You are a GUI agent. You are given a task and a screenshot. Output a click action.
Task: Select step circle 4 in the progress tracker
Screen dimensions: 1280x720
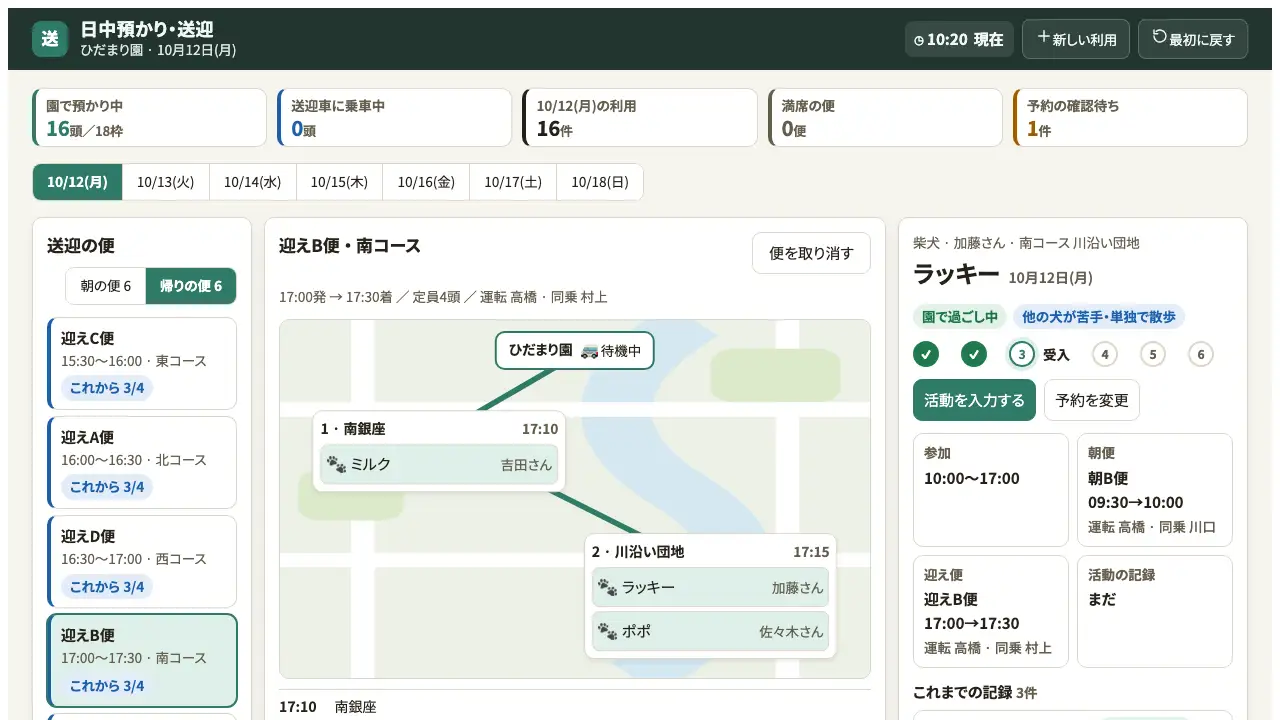pyautogui.click(x=1105, y=354)
